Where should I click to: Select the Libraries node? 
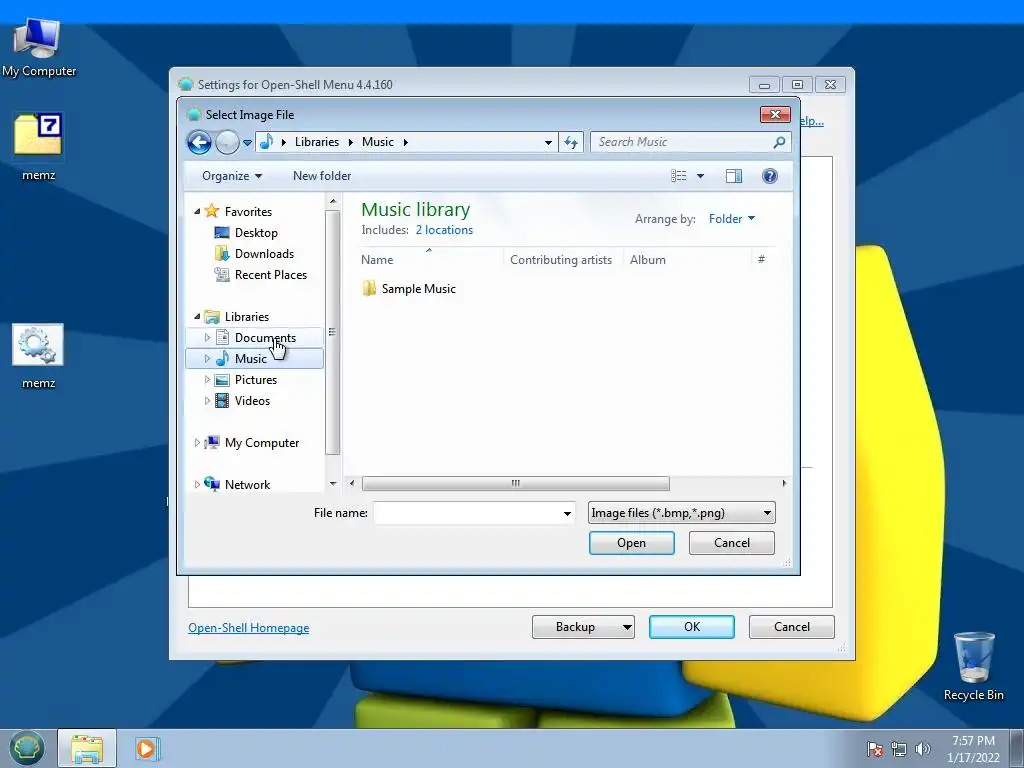click(236, 317)
